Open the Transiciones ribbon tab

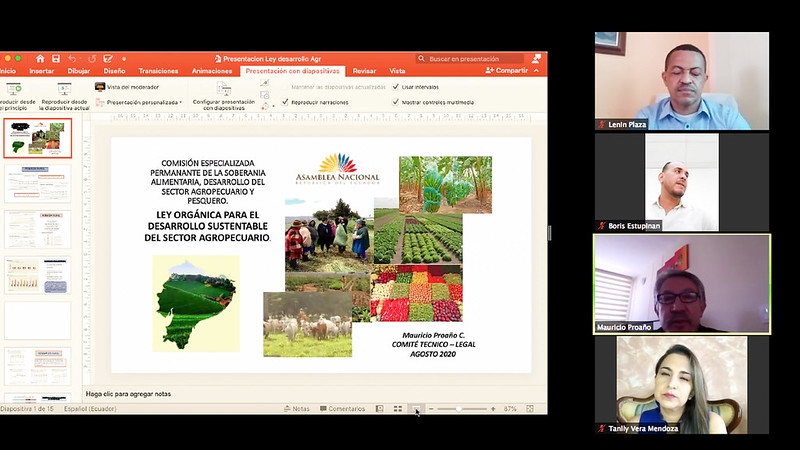pyautogui.click(x=158, y=71)
